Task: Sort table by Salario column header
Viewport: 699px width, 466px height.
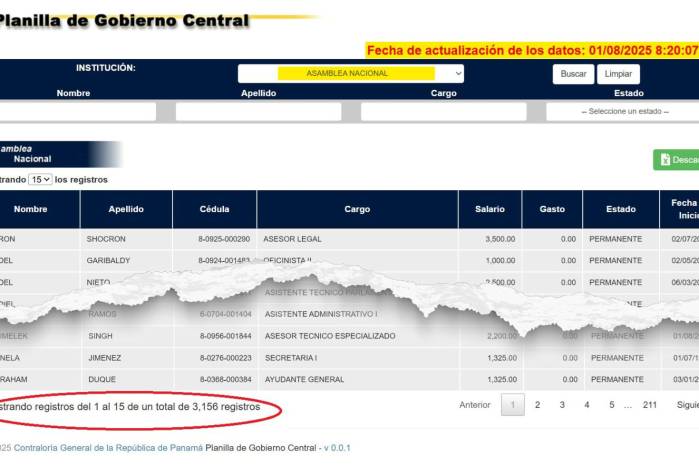Action: tap(490, 209)
